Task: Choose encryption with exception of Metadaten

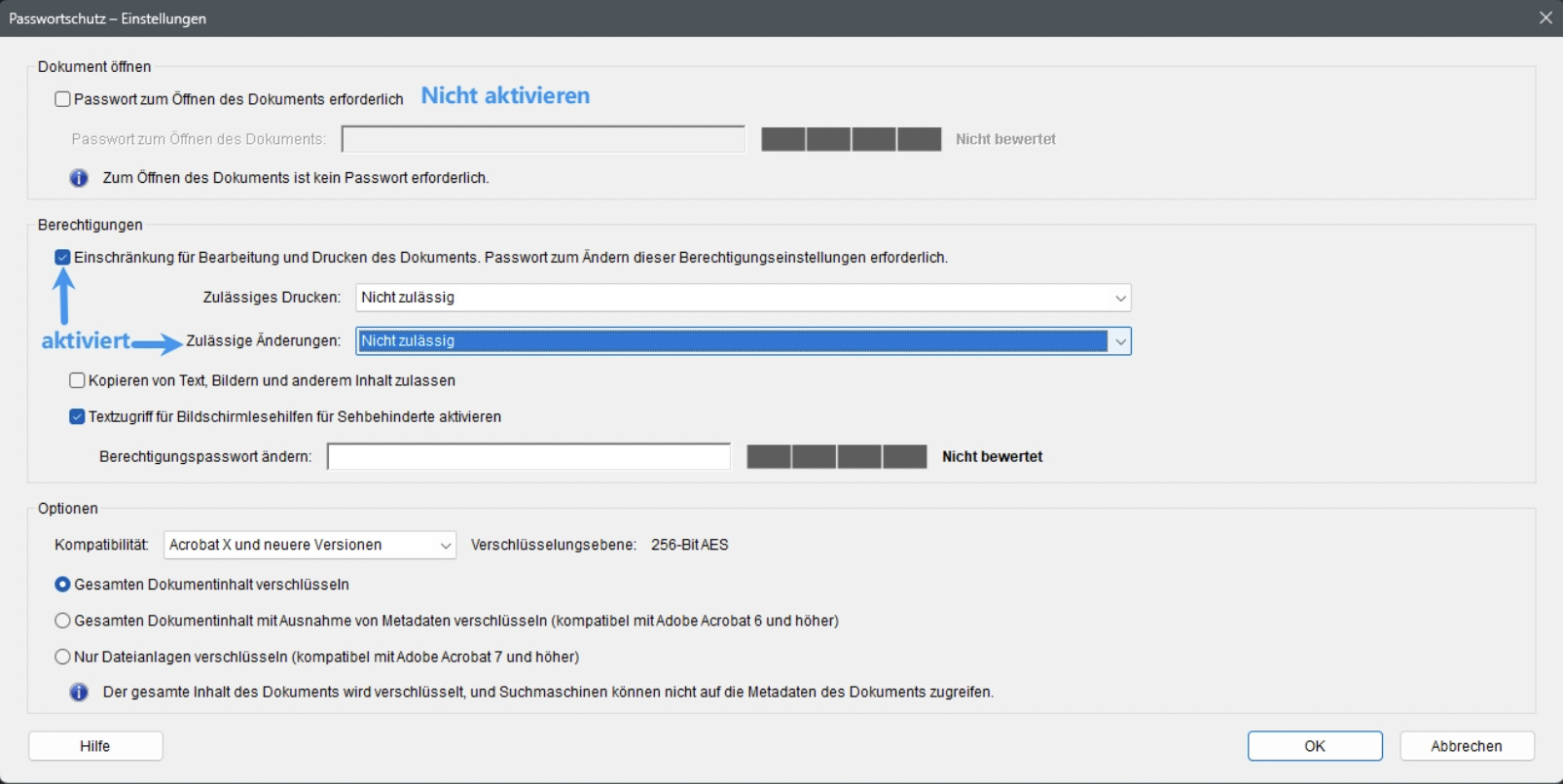Action: 62,621
